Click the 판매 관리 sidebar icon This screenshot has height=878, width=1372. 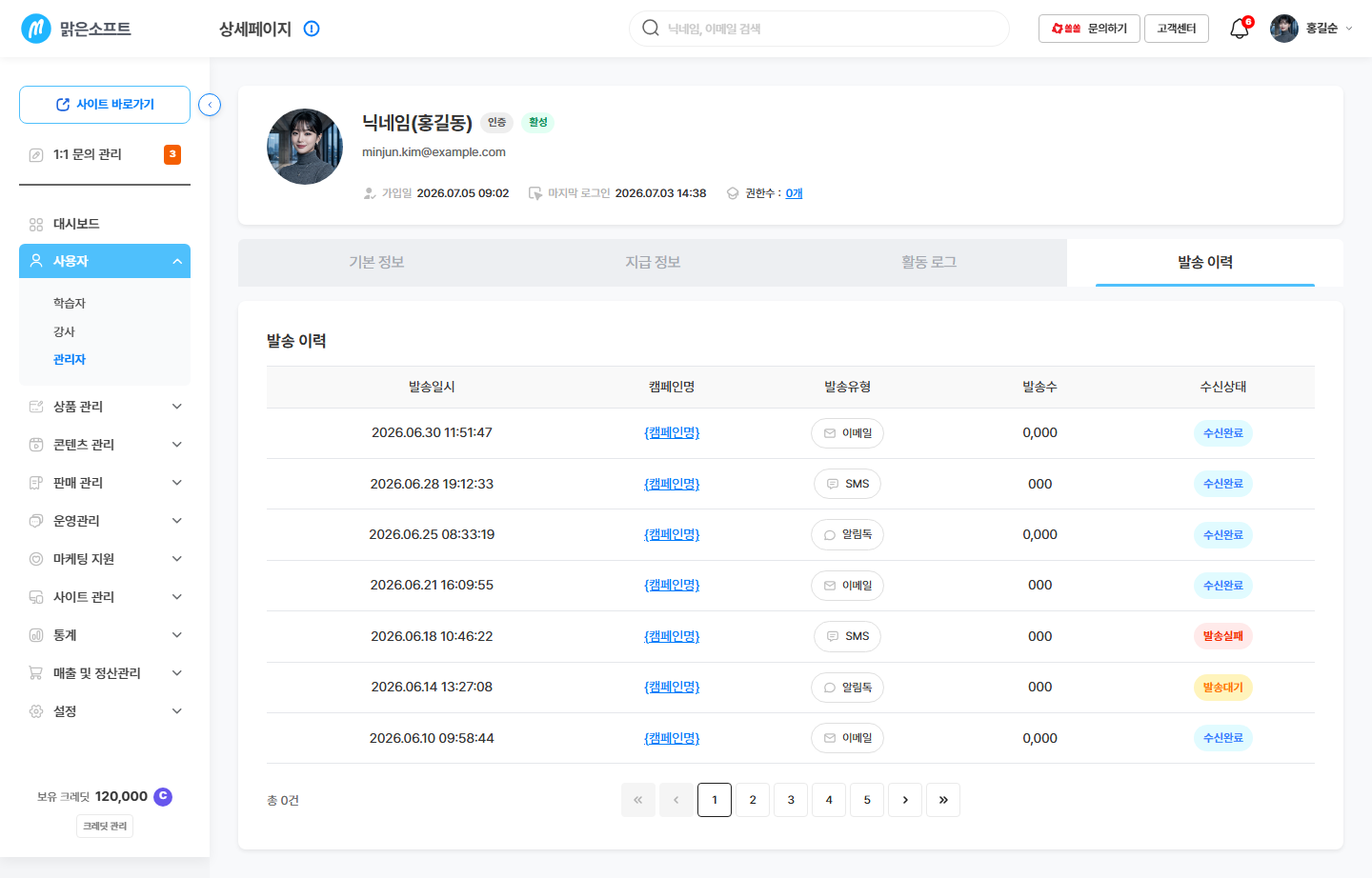36,483
